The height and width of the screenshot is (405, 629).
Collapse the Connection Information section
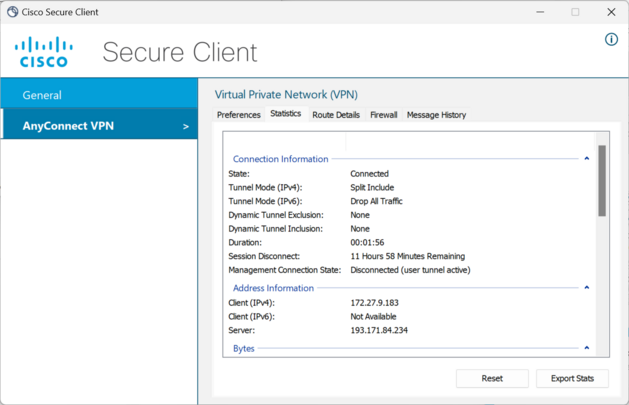pyautogui.click(x=586, y=158)
